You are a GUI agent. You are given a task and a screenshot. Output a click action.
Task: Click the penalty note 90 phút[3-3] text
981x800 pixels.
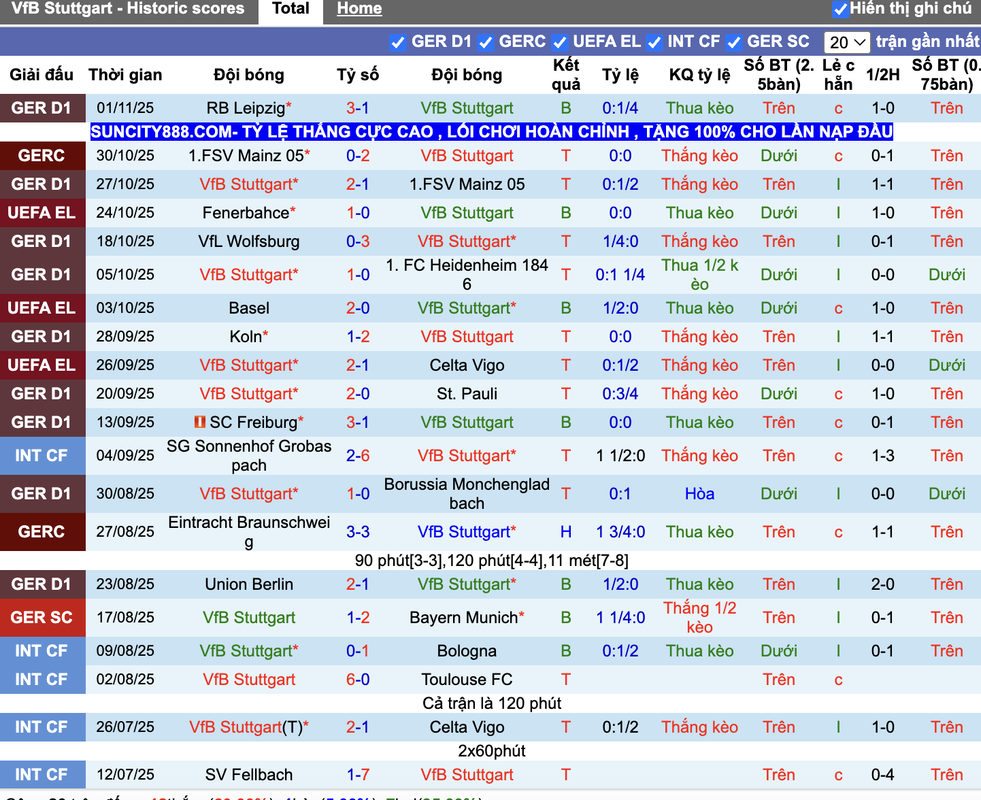click(x=491, y=560)
